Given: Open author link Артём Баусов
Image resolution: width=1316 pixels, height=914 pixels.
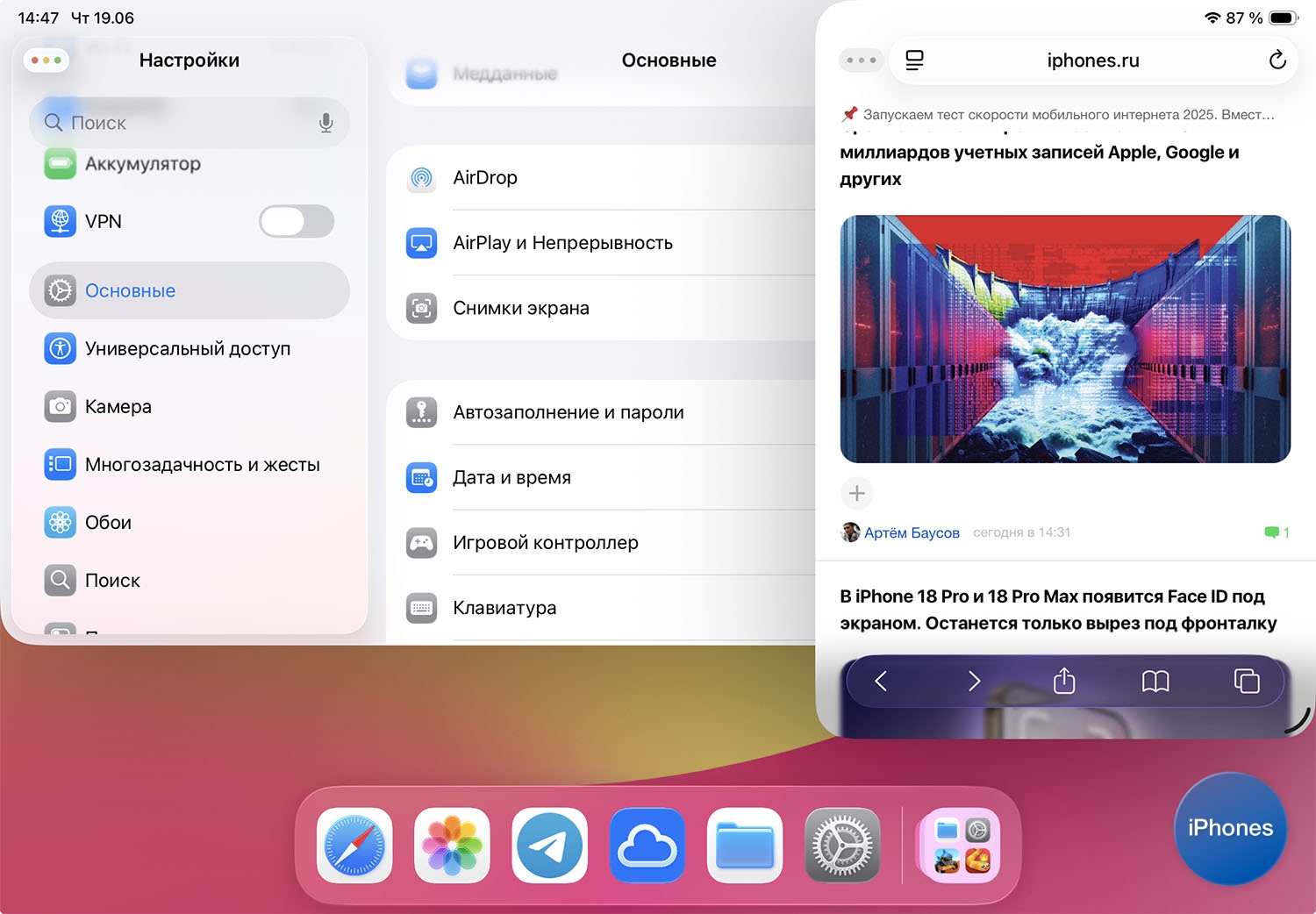Looking at the screenshot, I should tap(912, 532).
